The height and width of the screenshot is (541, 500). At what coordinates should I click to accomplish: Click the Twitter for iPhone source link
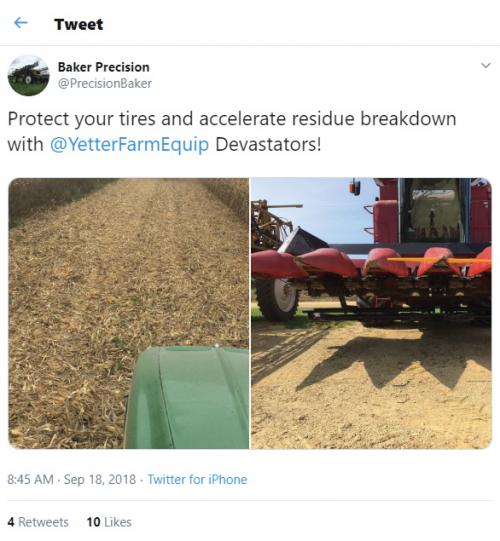tap(197, 479)
